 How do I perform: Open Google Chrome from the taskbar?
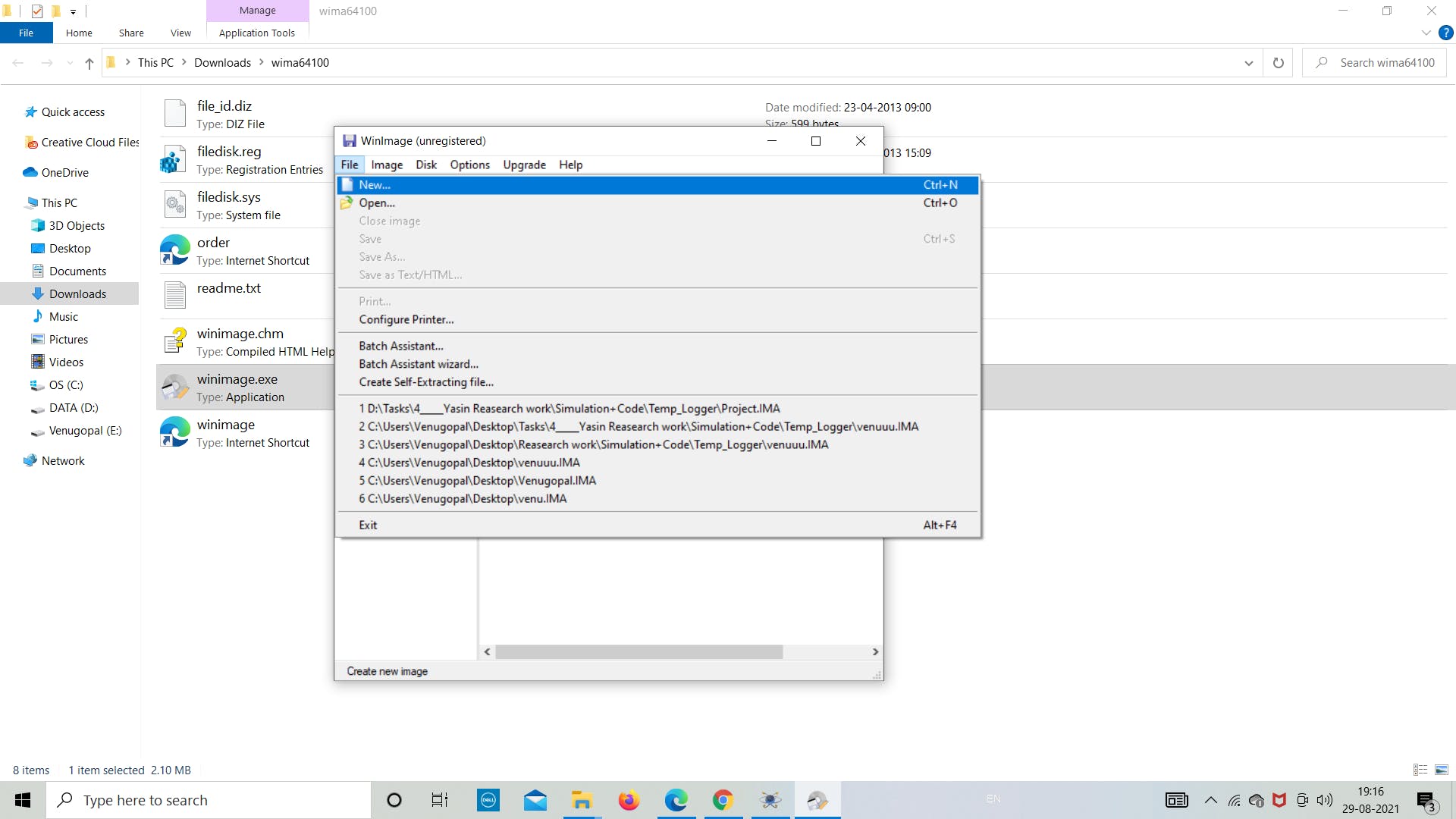723,800
